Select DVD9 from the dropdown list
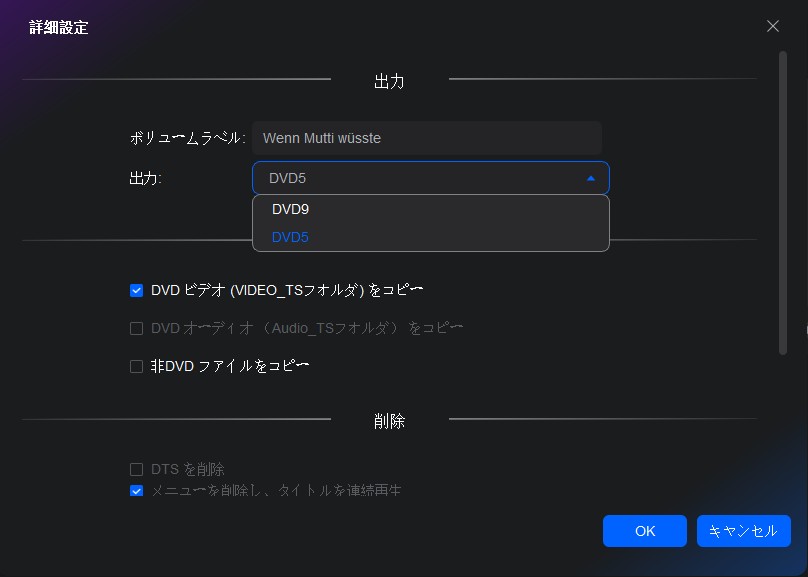This screenshot has height=577, width=808. [431, 209]
